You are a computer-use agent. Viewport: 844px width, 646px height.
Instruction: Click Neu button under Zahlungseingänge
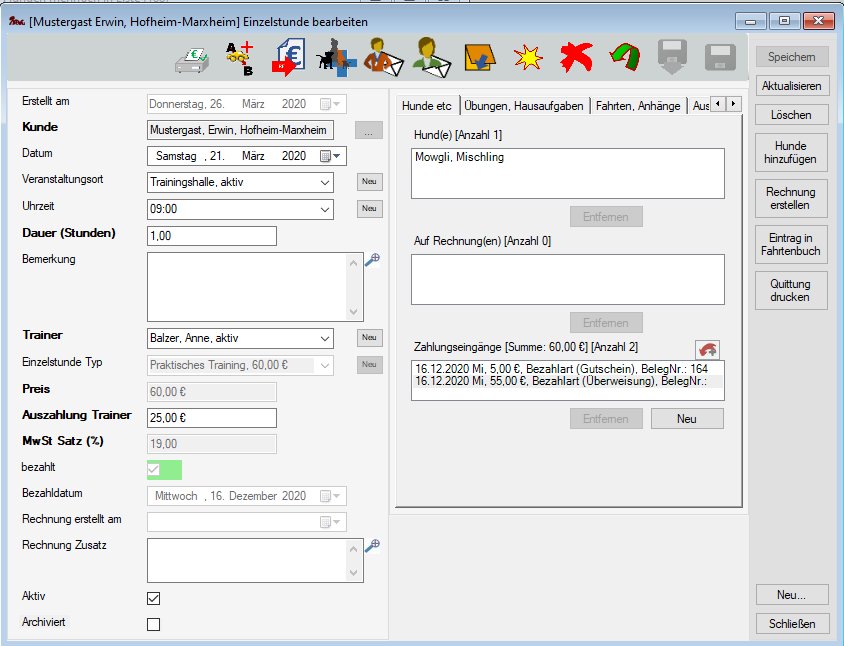[686, 419]
